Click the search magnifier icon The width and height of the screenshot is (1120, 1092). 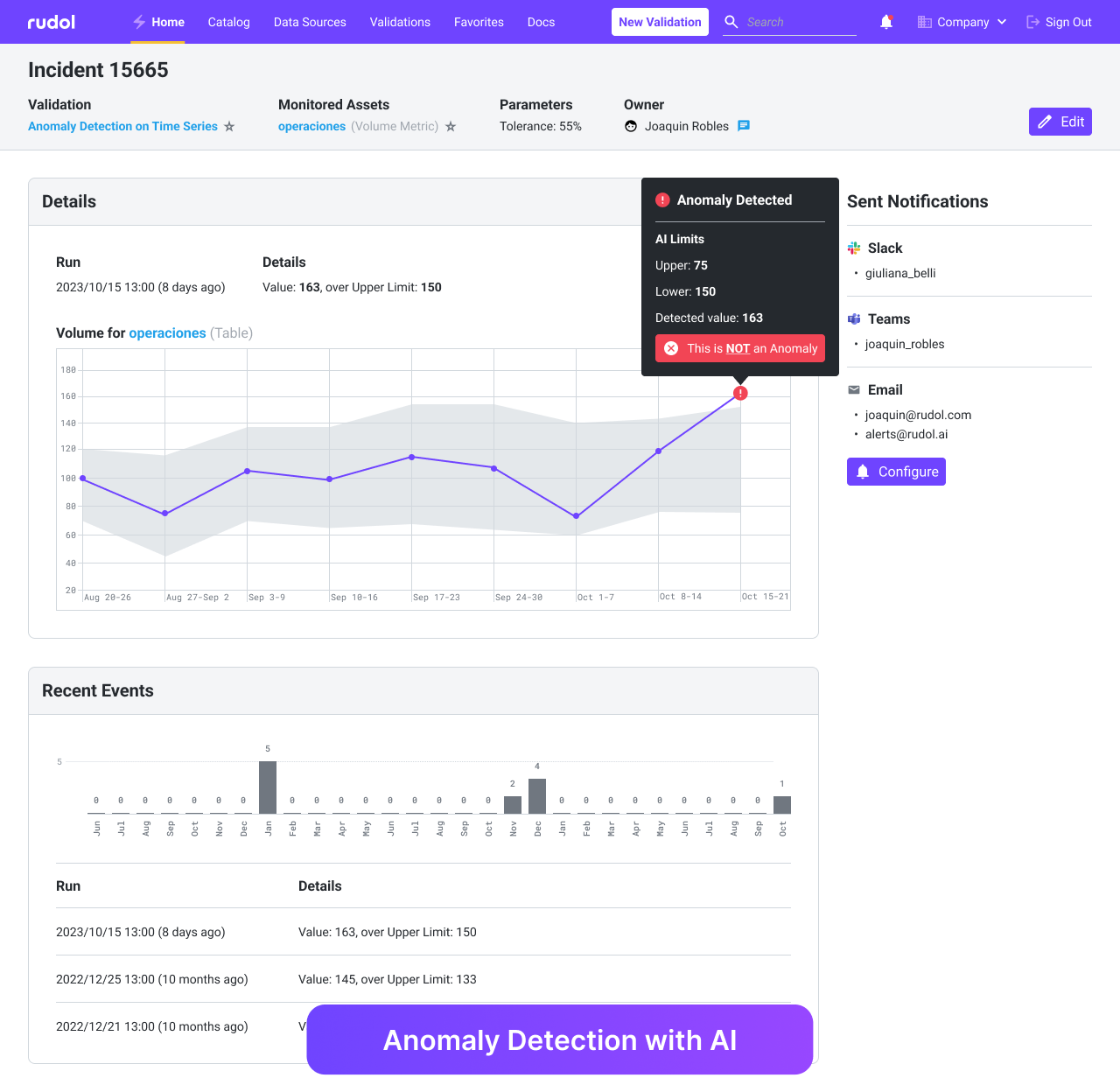tap(731, 22)
